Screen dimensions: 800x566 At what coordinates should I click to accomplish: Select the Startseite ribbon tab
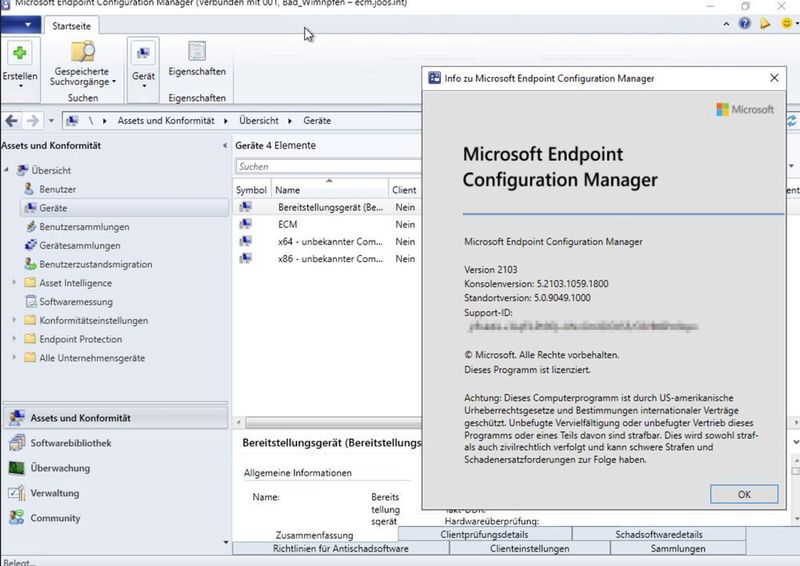click(x=71, y=26)
